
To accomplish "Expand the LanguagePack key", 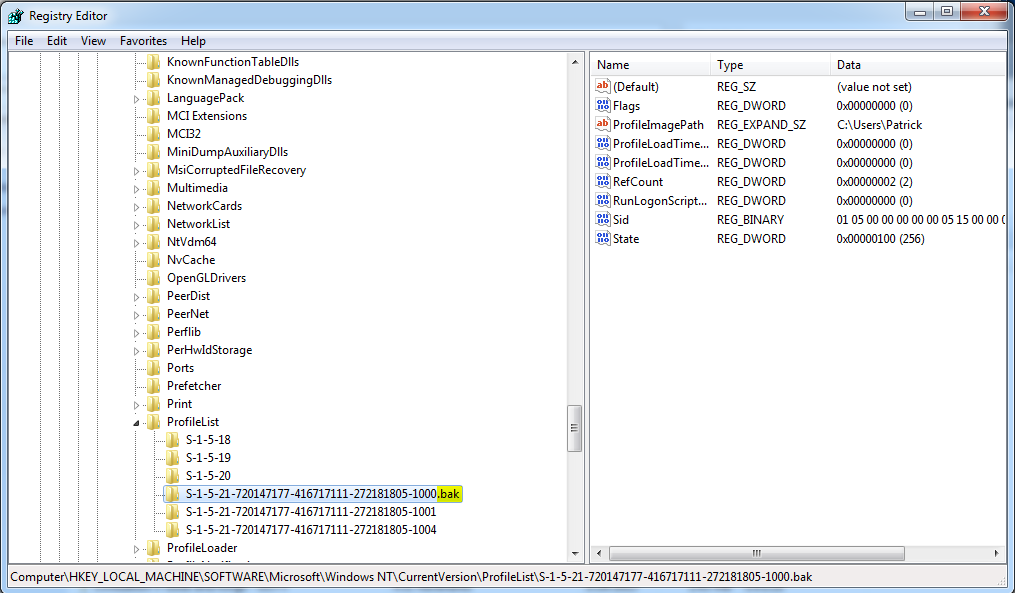I will point(137,99).
